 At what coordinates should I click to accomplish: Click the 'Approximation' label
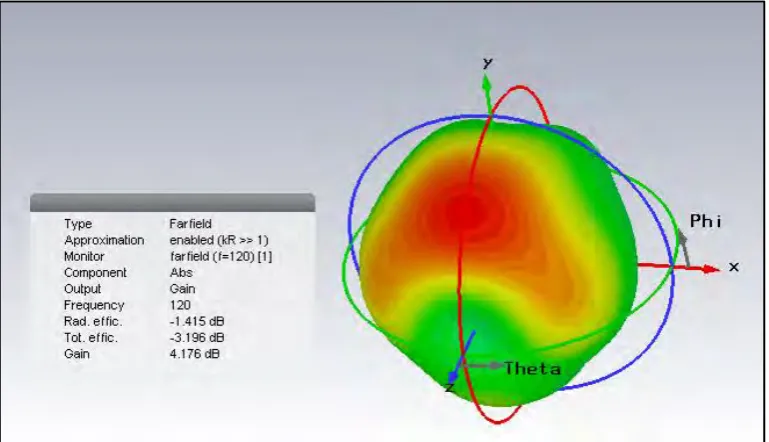[x=104, y=240]
